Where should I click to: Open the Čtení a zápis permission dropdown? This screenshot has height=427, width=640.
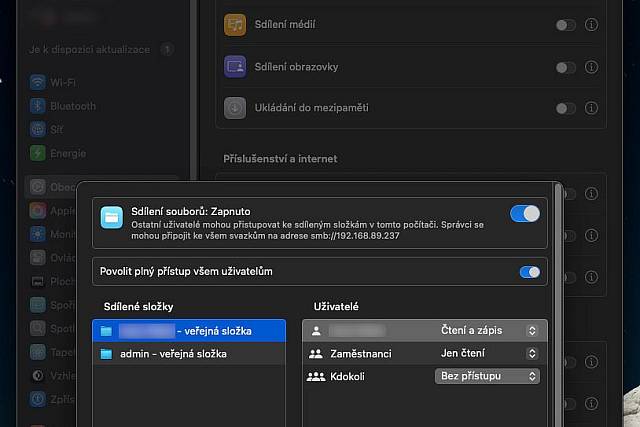point(489,330)
